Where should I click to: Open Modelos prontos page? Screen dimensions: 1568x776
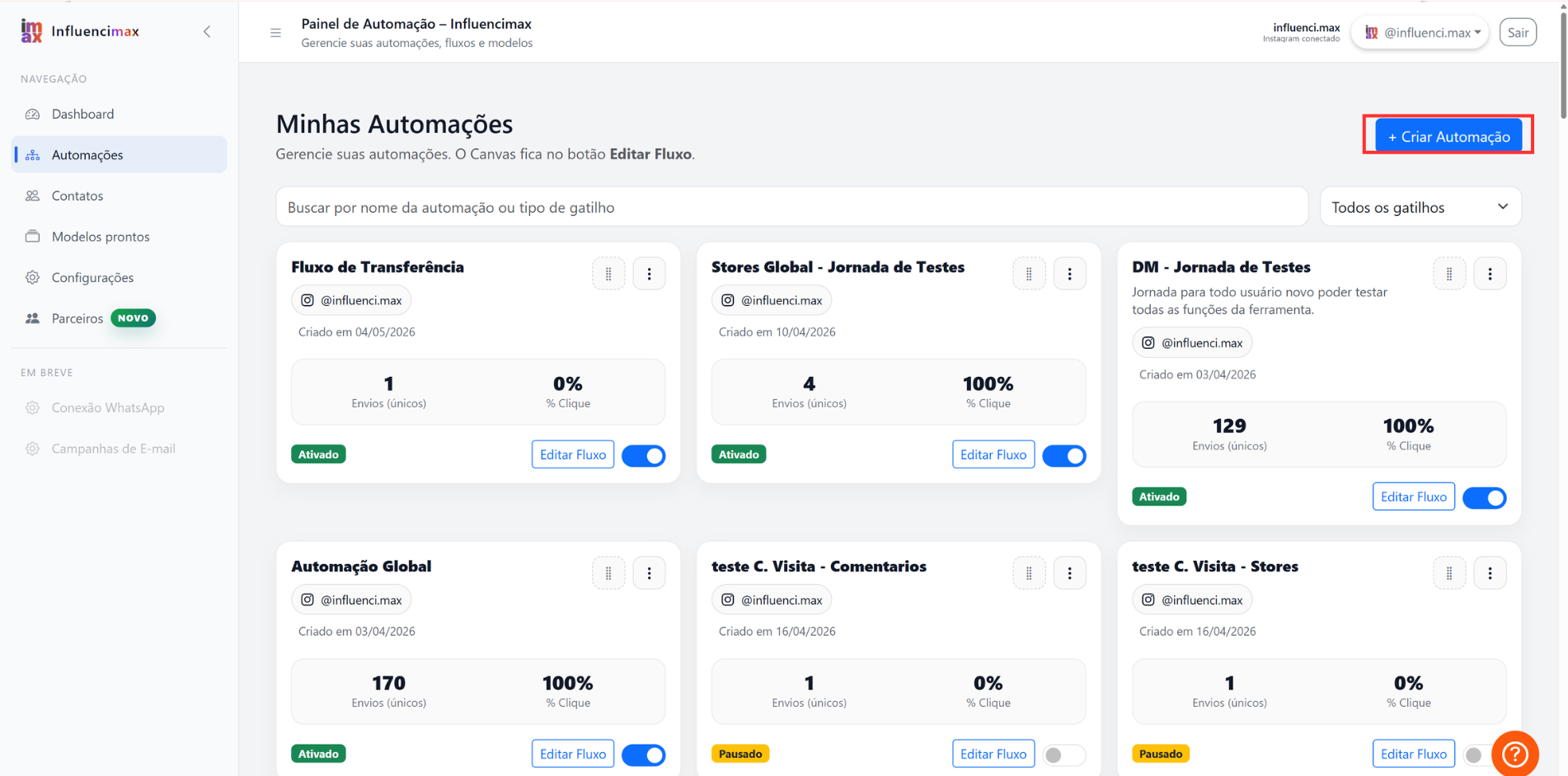119,237
